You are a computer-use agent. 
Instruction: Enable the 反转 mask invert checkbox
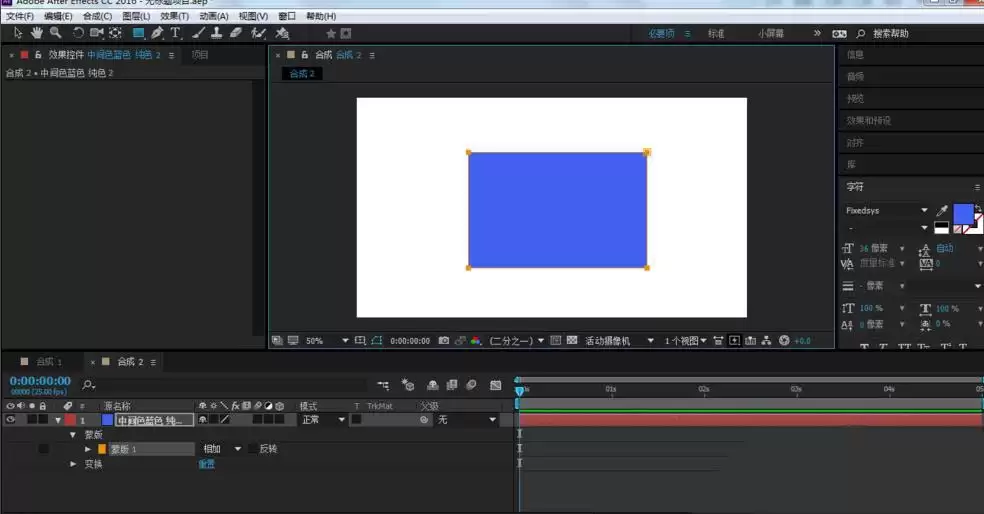pos(252,449)
